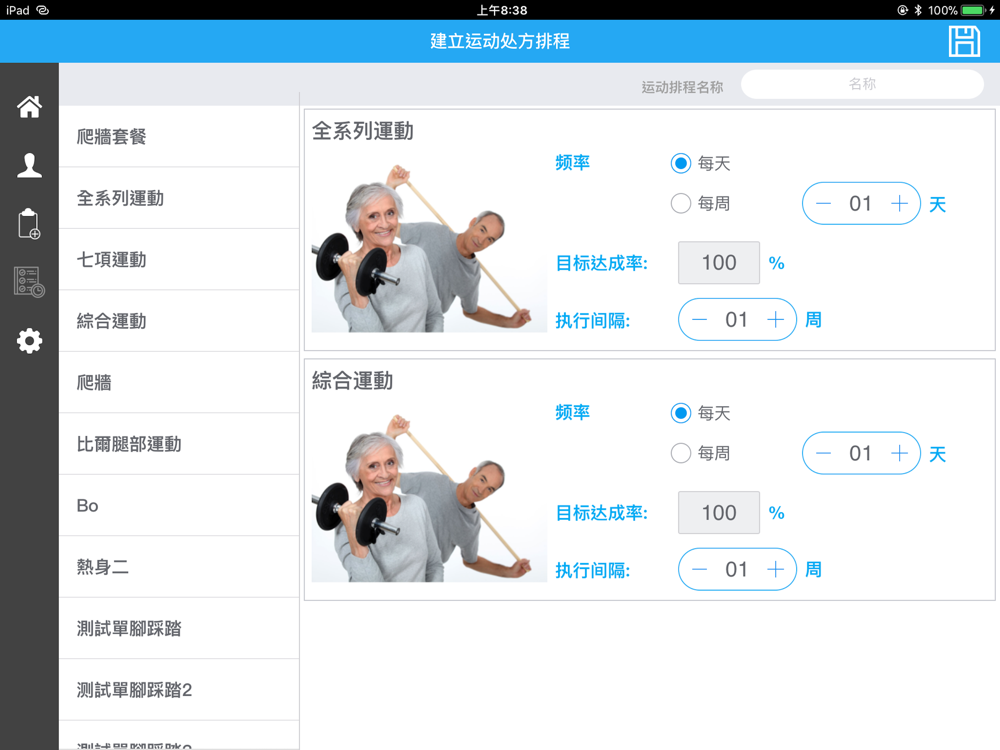Click 全系列運動 target achievement rate field

tap(719, 263)
